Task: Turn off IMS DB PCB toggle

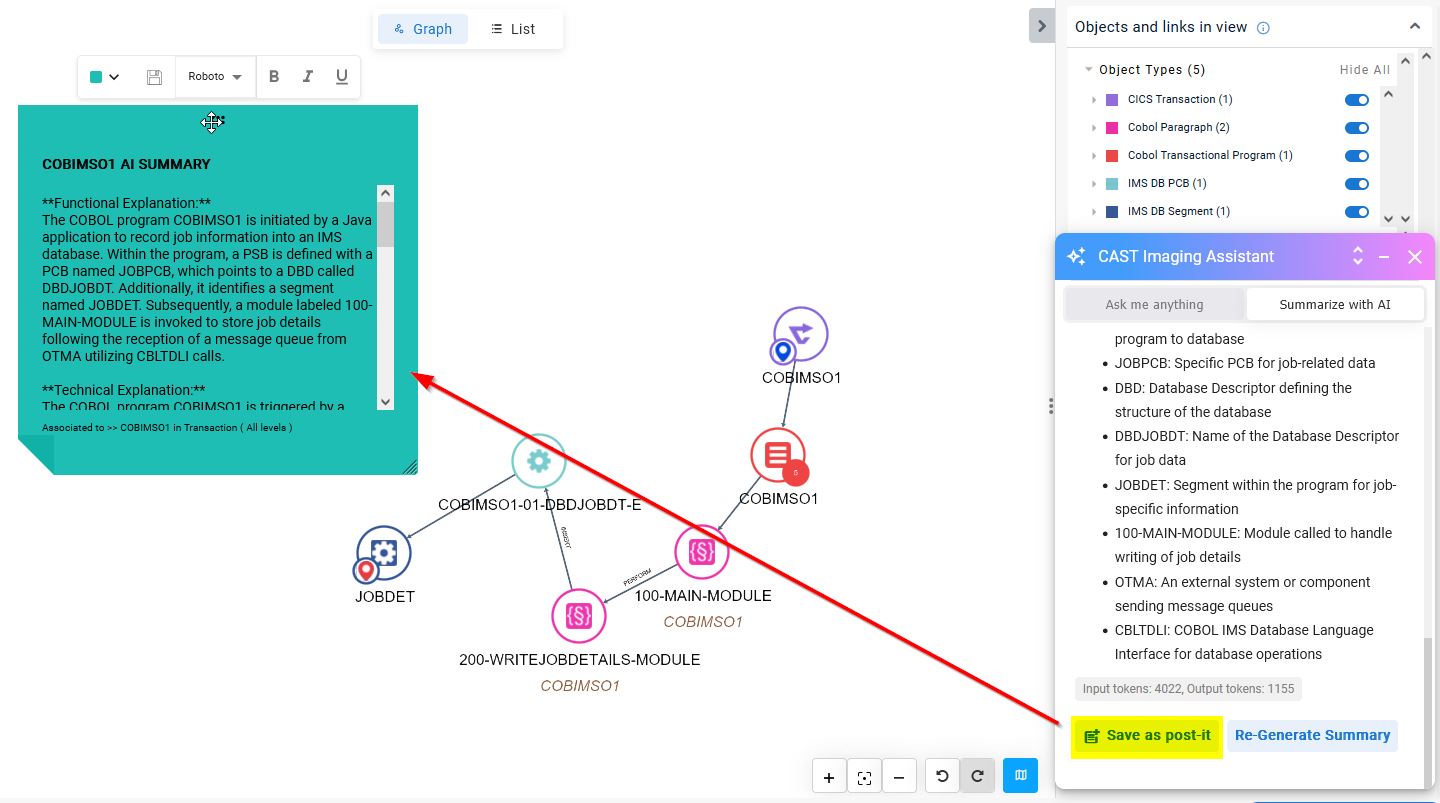Action: pos(1356,184)
